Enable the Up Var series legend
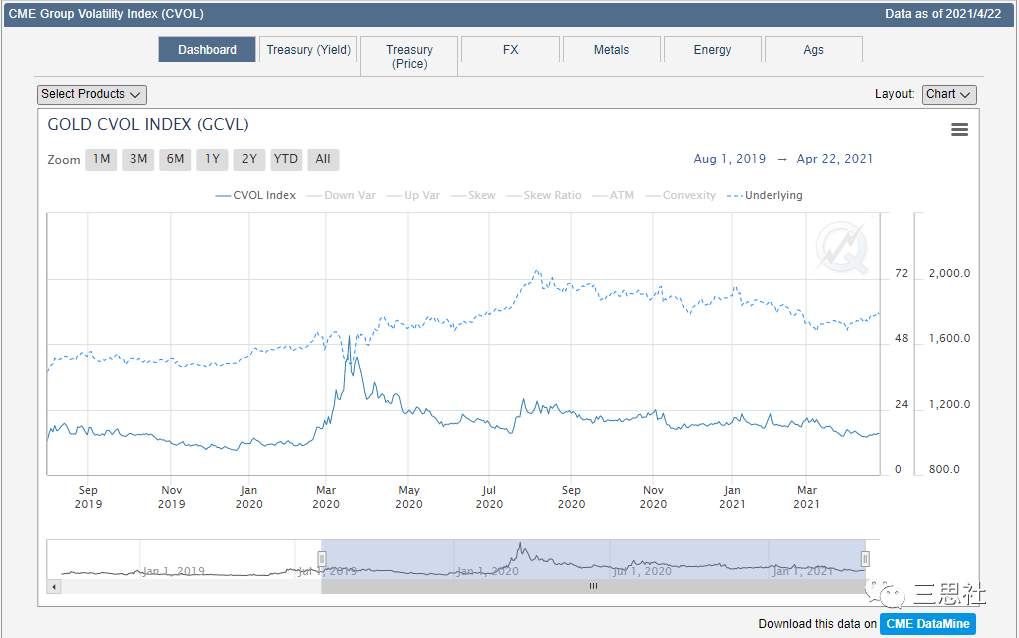Image resolution: width=1019 pixels, height=638 pixels. pos(413,195)
